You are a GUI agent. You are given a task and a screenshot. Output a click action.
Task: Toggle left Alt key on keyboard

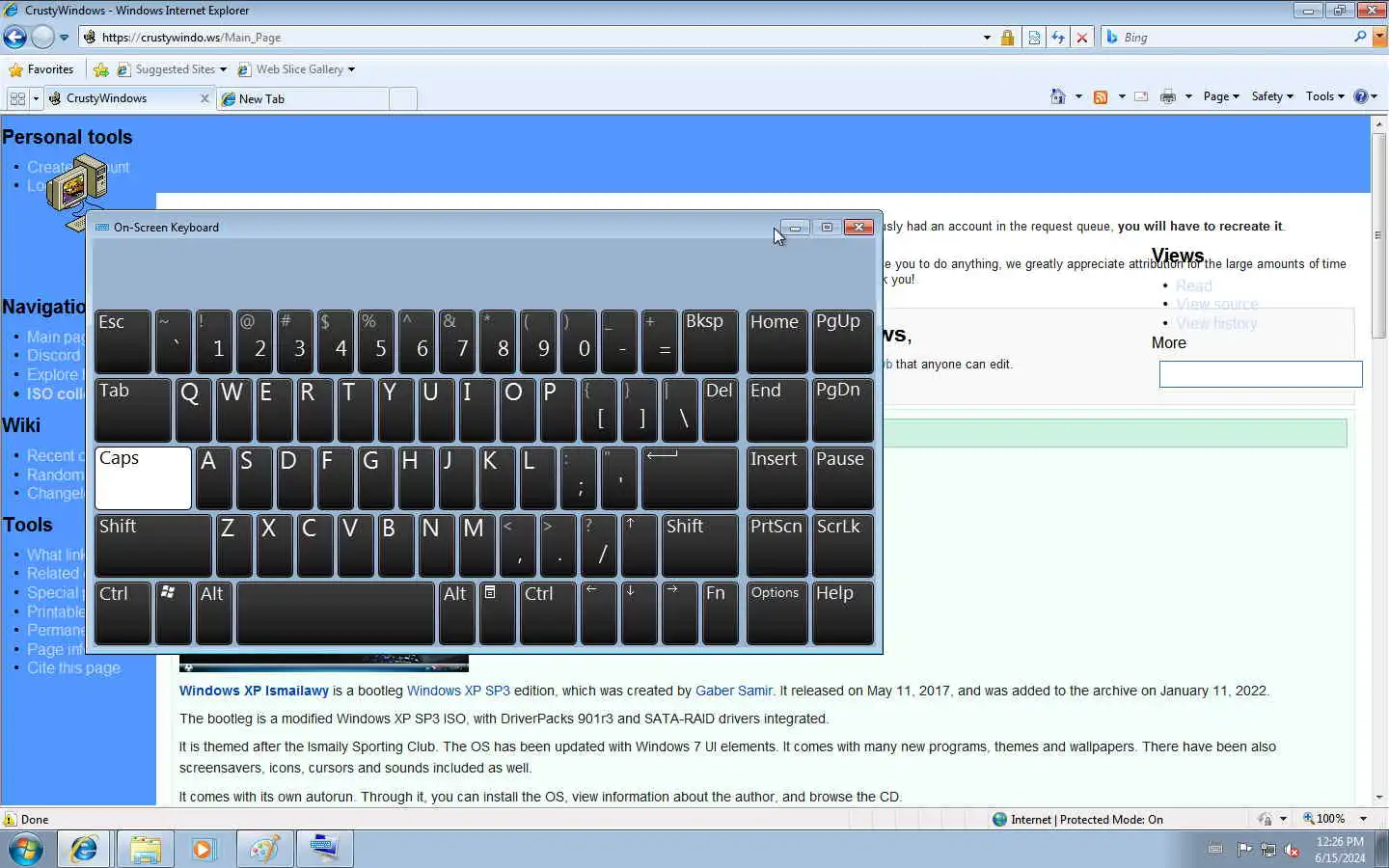(214, 612)
